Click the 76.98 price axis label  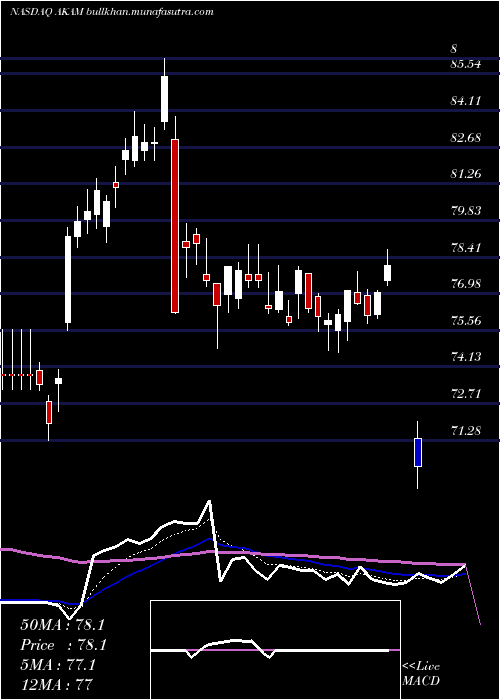(466, 283)
